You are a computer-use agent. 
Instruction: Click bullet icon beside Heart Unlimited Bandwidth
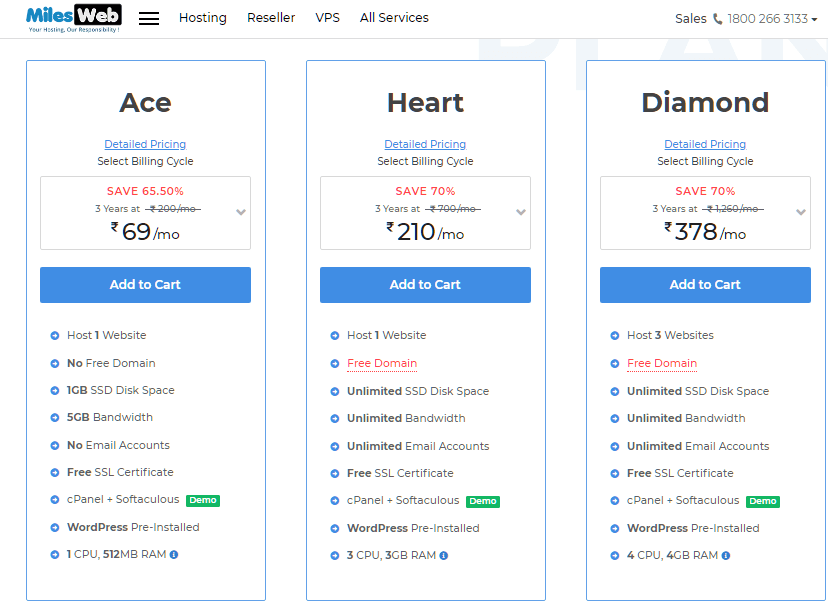(334, 418)
